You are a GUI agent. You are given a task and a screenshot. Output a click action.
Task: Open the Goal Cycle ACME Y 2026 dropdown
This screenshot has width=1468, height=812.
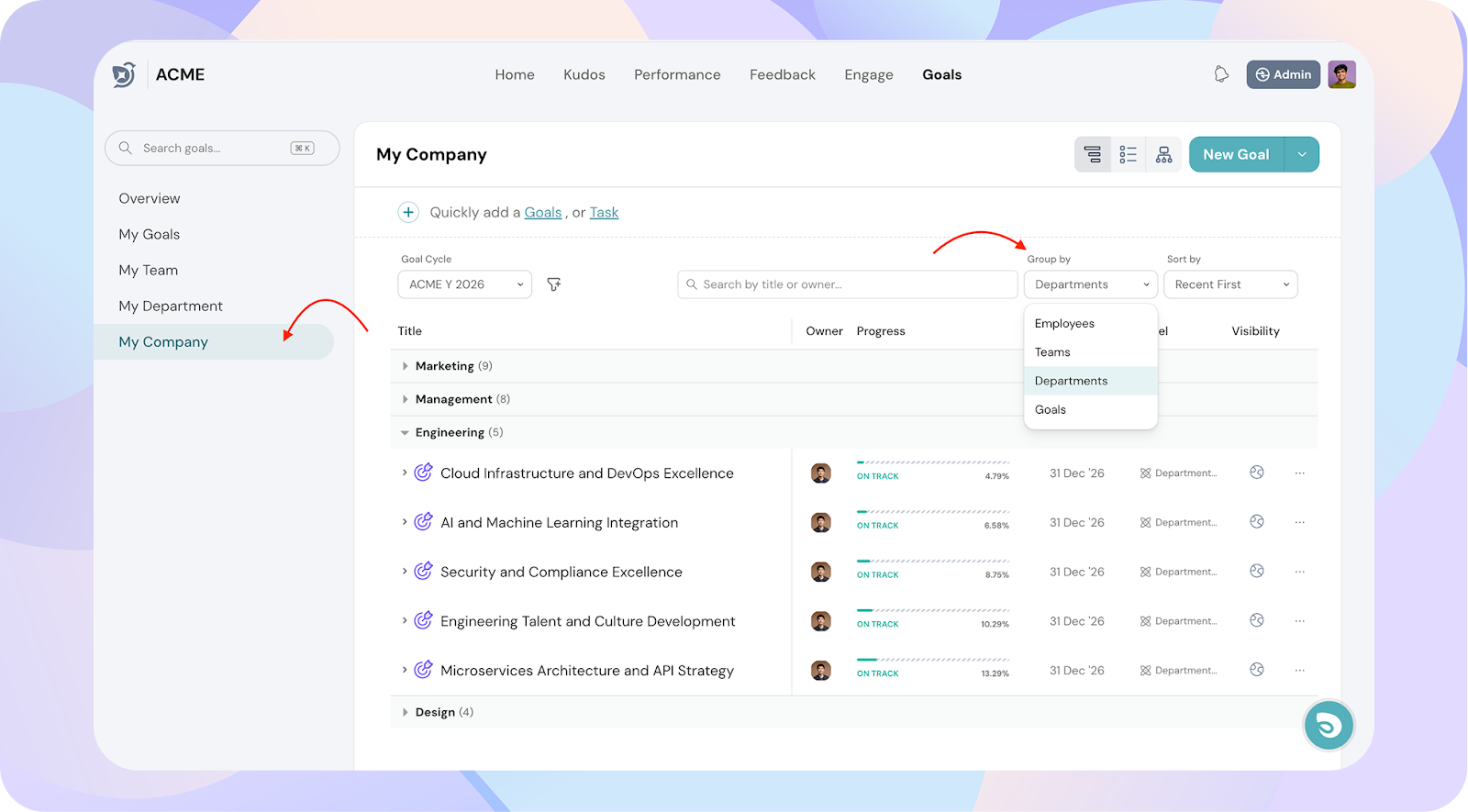[x=465, y=284]
